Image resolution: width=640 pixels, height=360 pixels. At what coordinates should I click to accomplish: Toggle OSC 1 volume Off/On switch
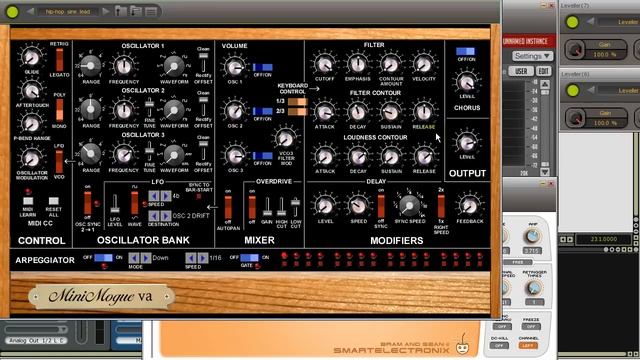[262, 67]
